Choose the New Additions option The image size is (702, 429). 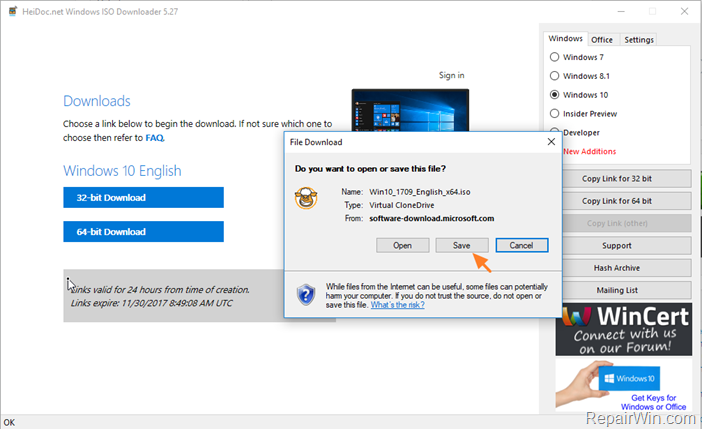590,151
